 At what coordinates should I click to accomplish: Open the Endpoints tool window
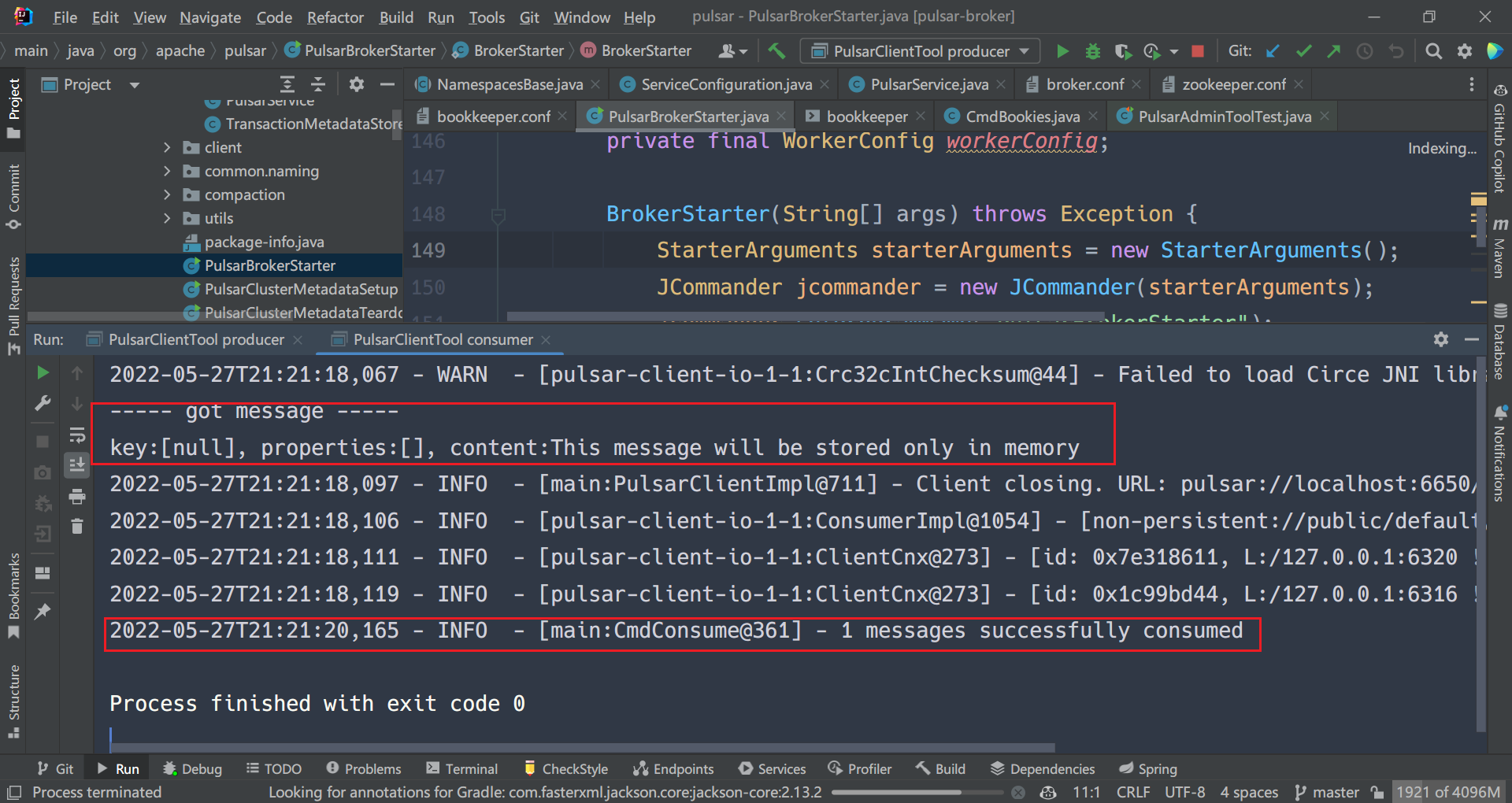pos(673,768)
